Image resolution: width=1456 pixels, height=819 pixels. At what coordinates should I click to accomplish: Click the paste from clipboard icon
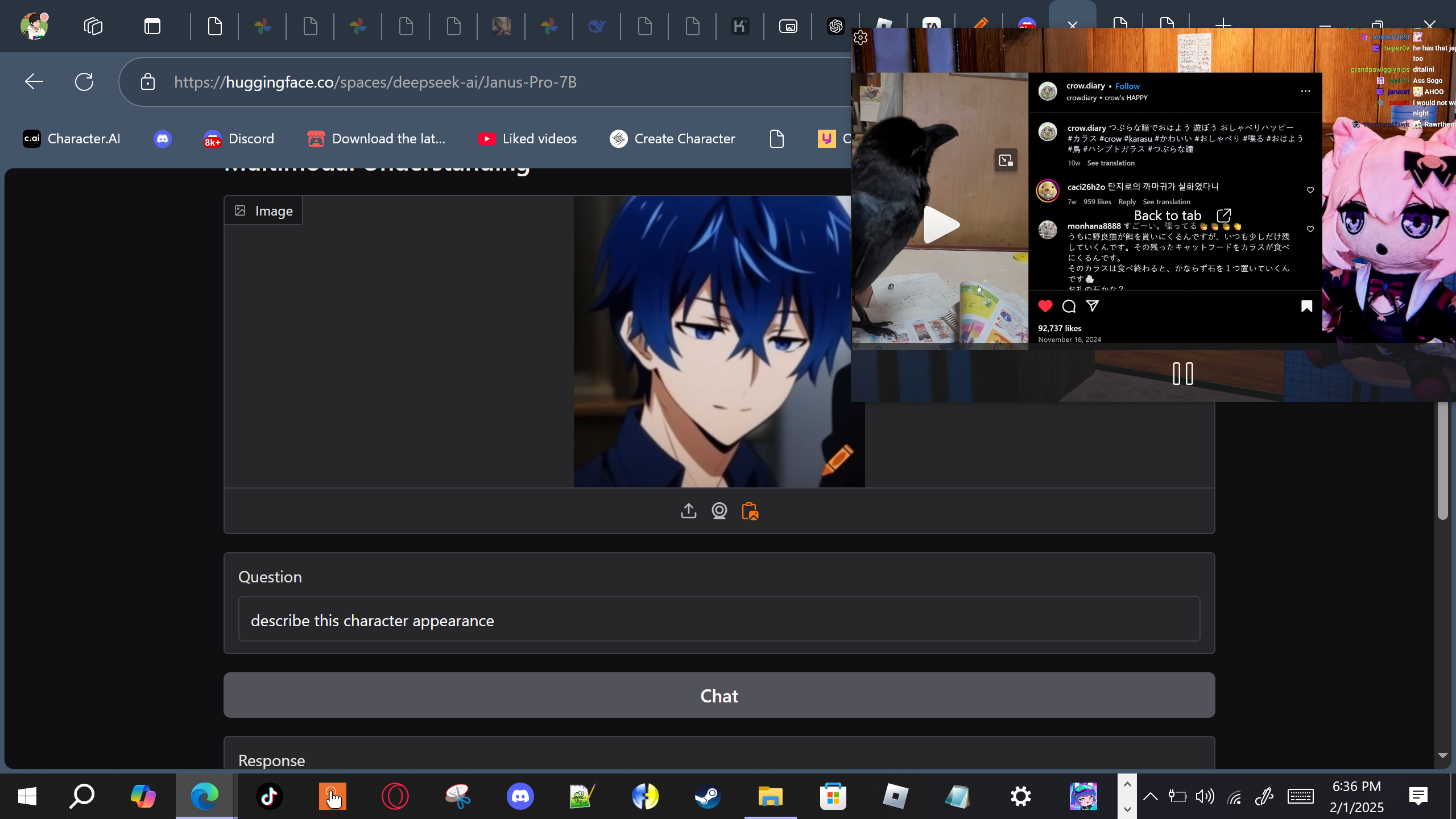click(750, 511)
